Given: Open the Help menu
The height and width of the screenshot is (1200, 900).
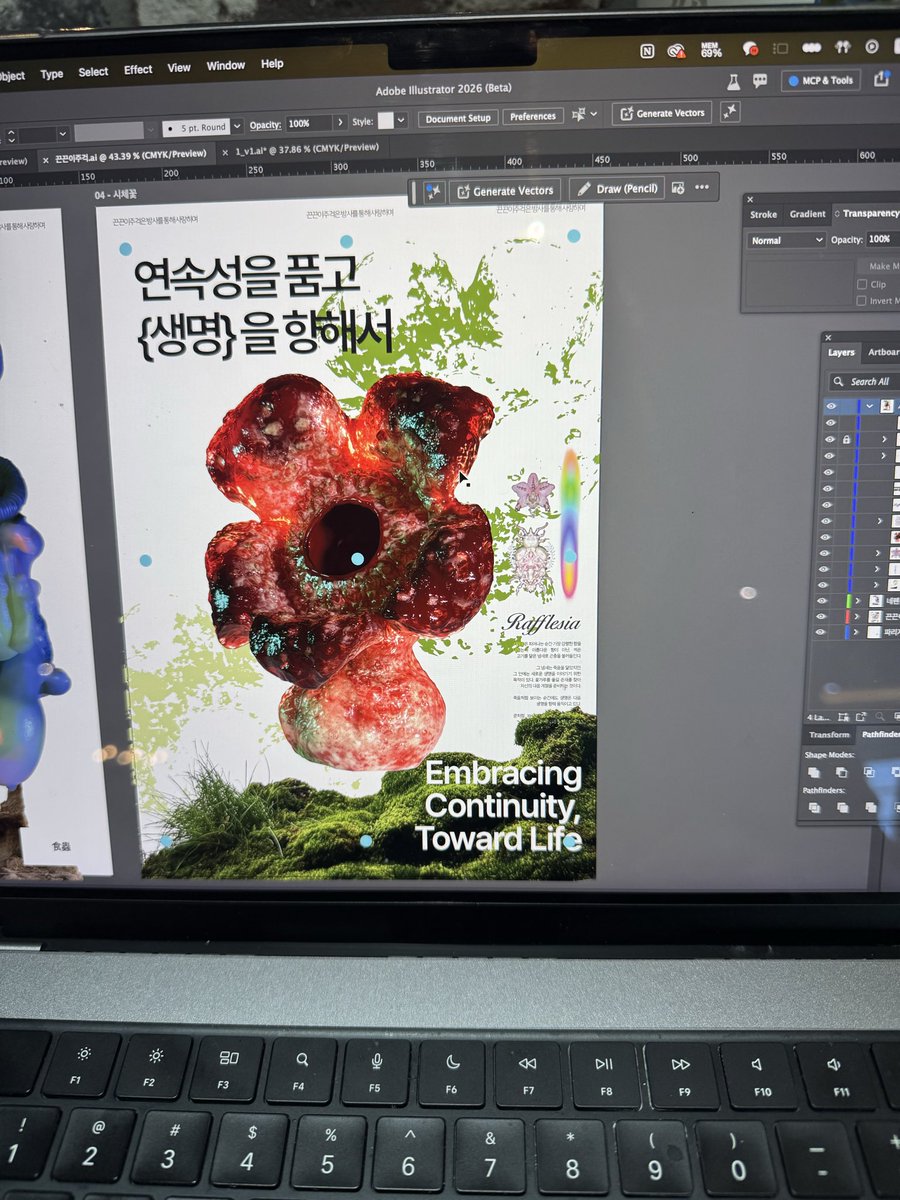Looking at the screenshot, I should pos(272,64).
